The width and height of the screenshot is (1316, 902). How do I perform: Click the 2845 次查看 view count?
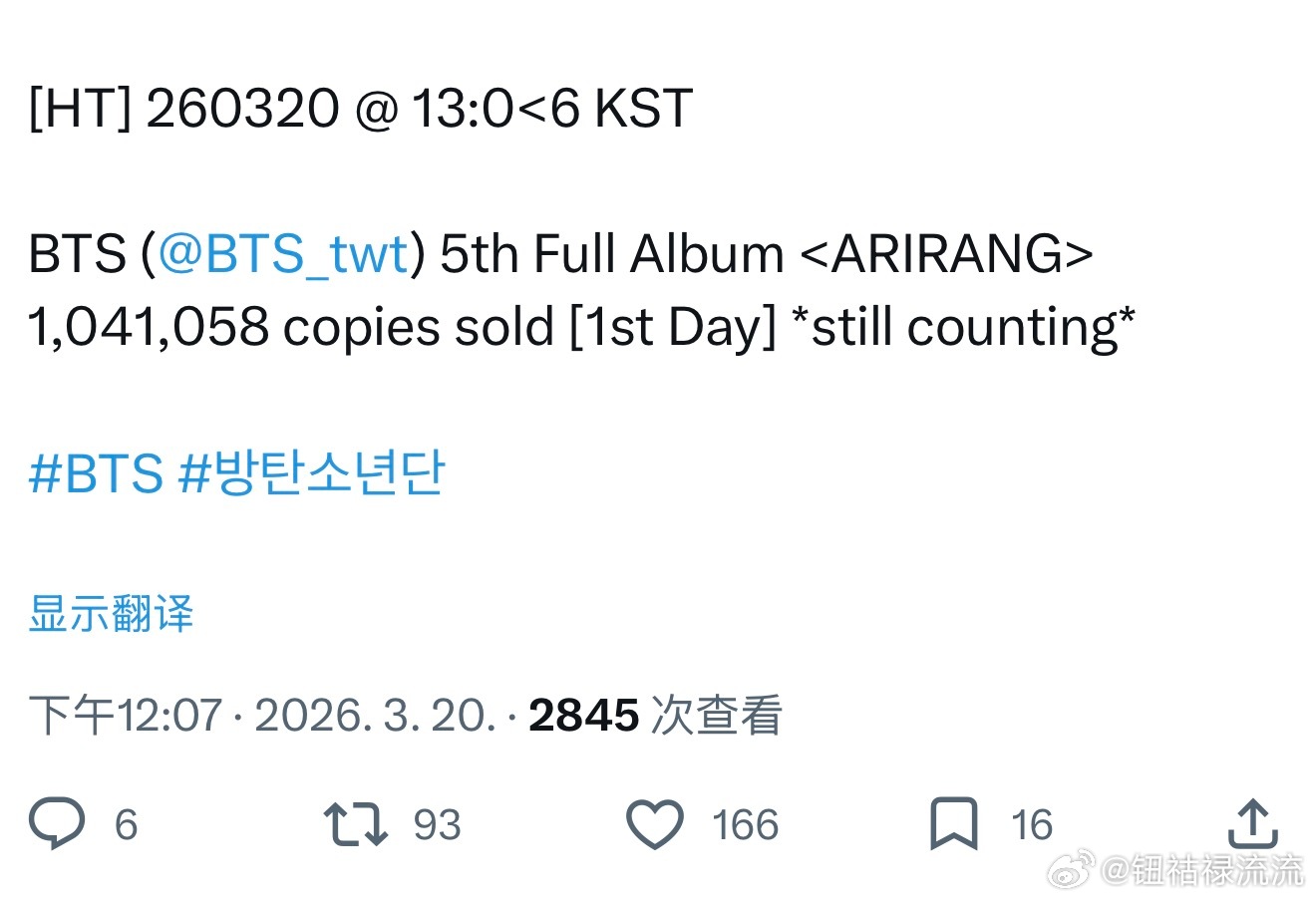pos(655,716)
